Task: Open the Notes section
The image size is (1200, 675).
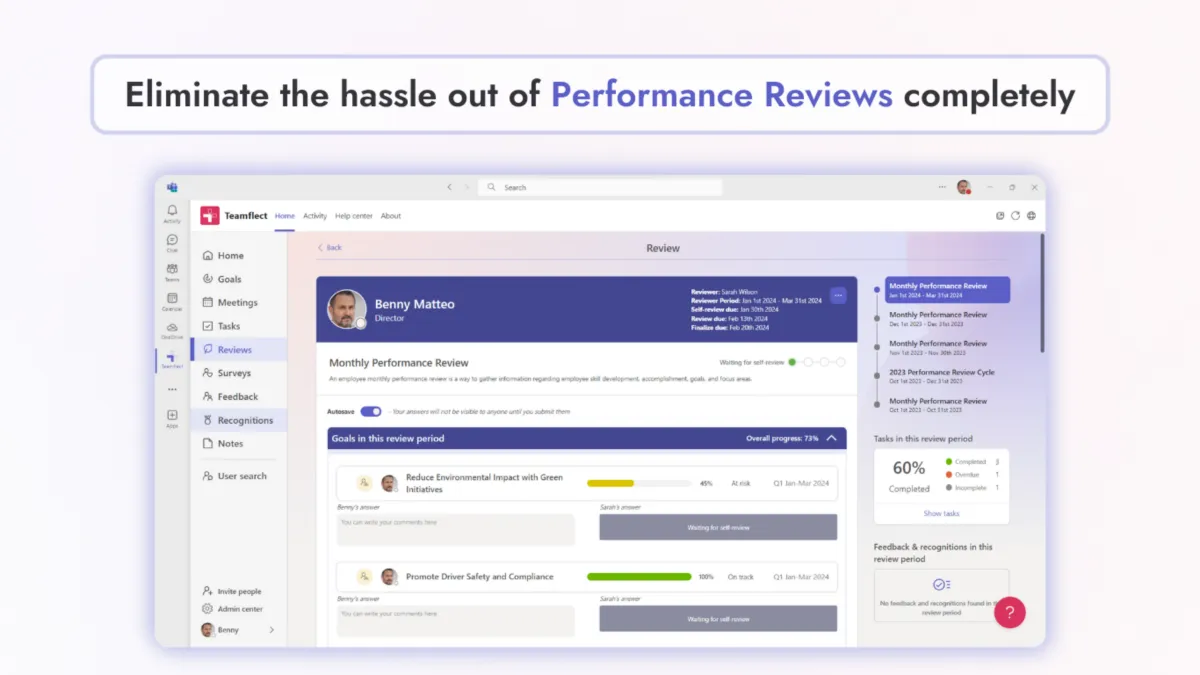Action: (227, 443)
